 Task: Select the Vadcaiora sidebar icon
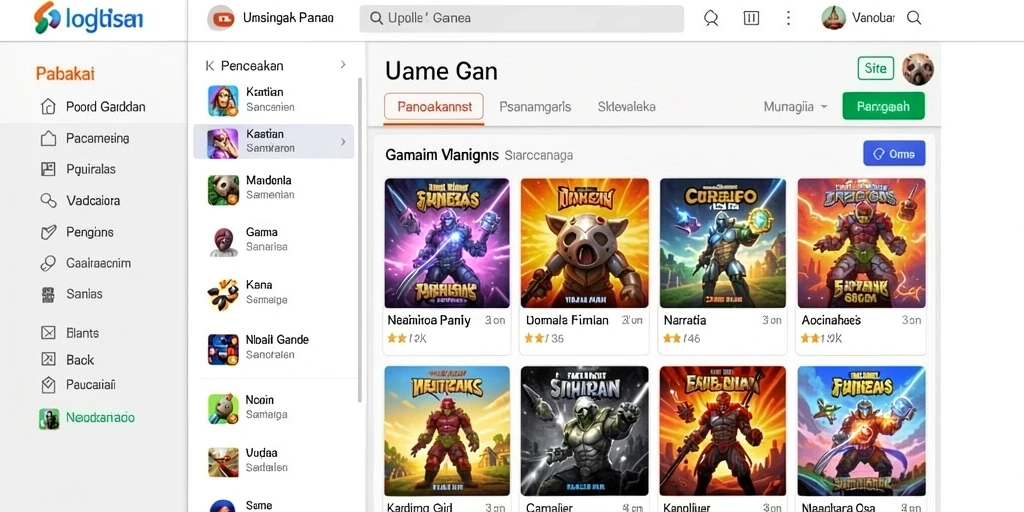point(48,200)
